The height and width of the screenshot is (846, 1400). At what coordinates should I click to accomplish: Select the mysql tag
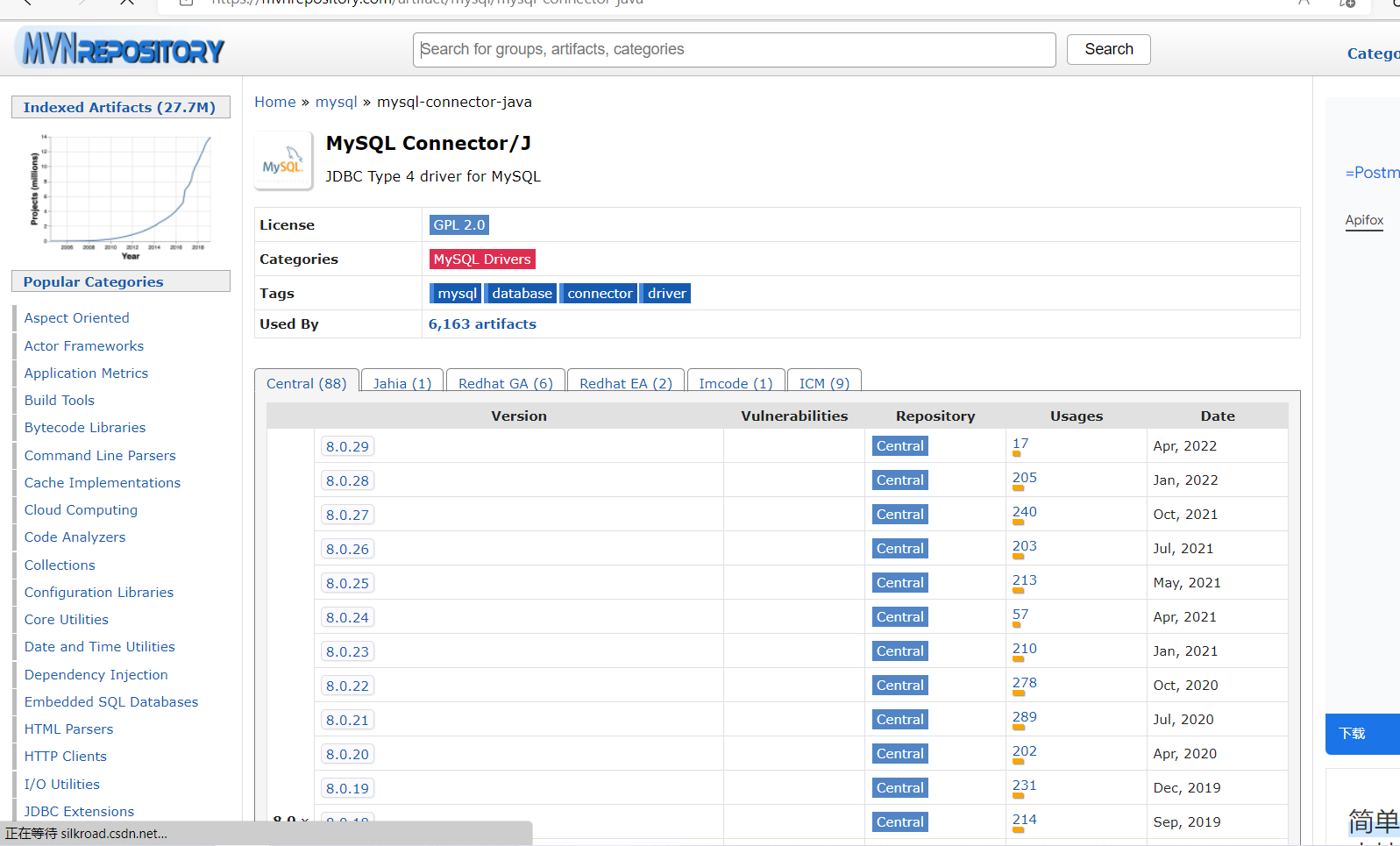tap(456, 293)
